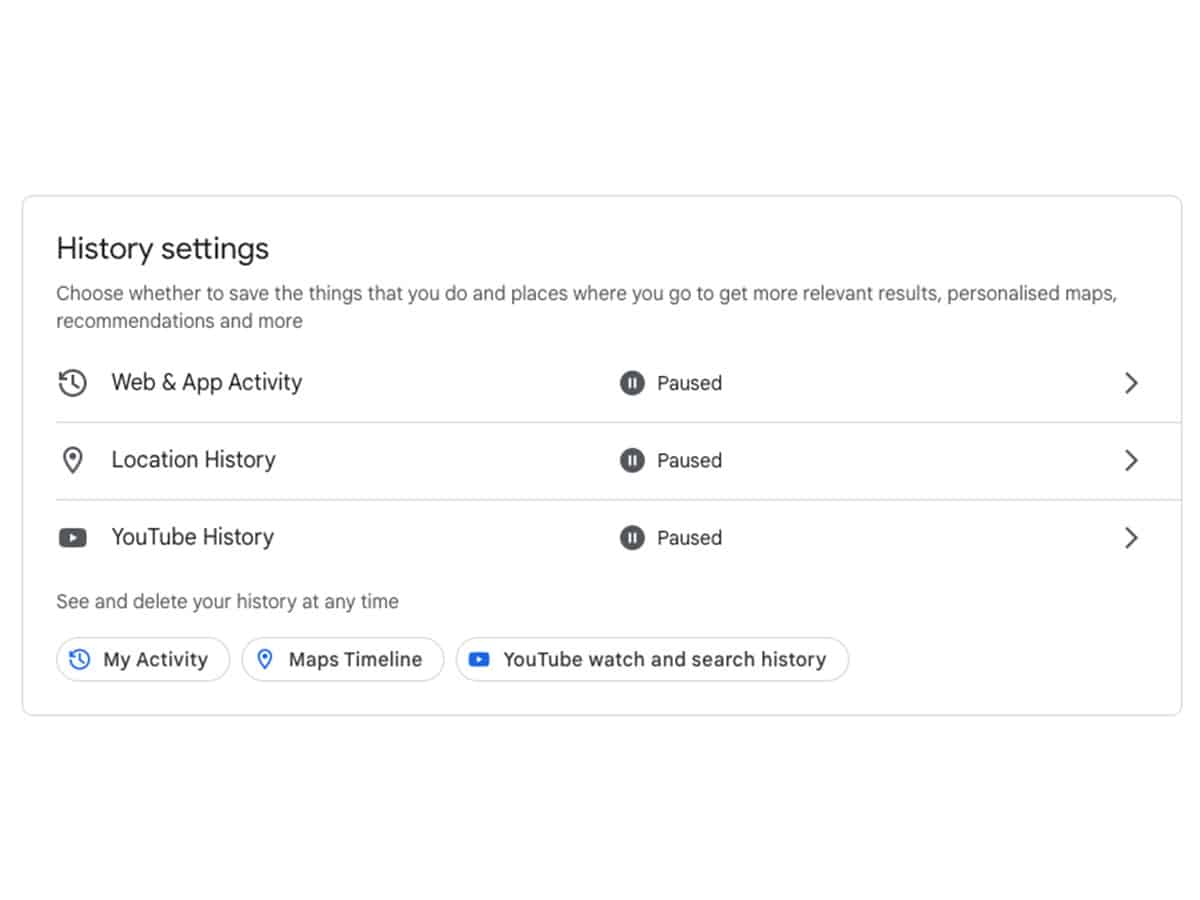Click the blue pin icon on Maps Timeline chip
This screenshot has width=1200, height=900.
(x=265, y=660)
